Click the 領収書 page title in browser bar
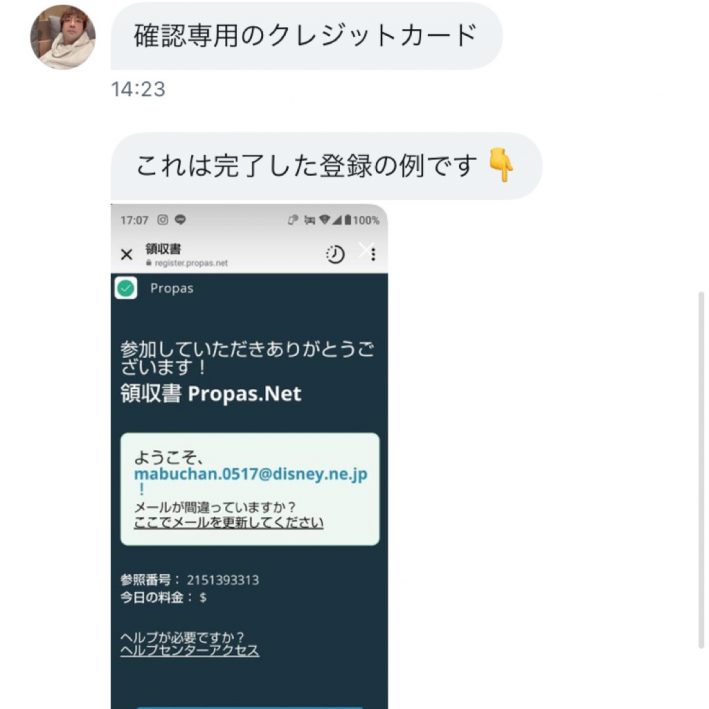Viewport: 709px width, 709px height. click(163, 249)
